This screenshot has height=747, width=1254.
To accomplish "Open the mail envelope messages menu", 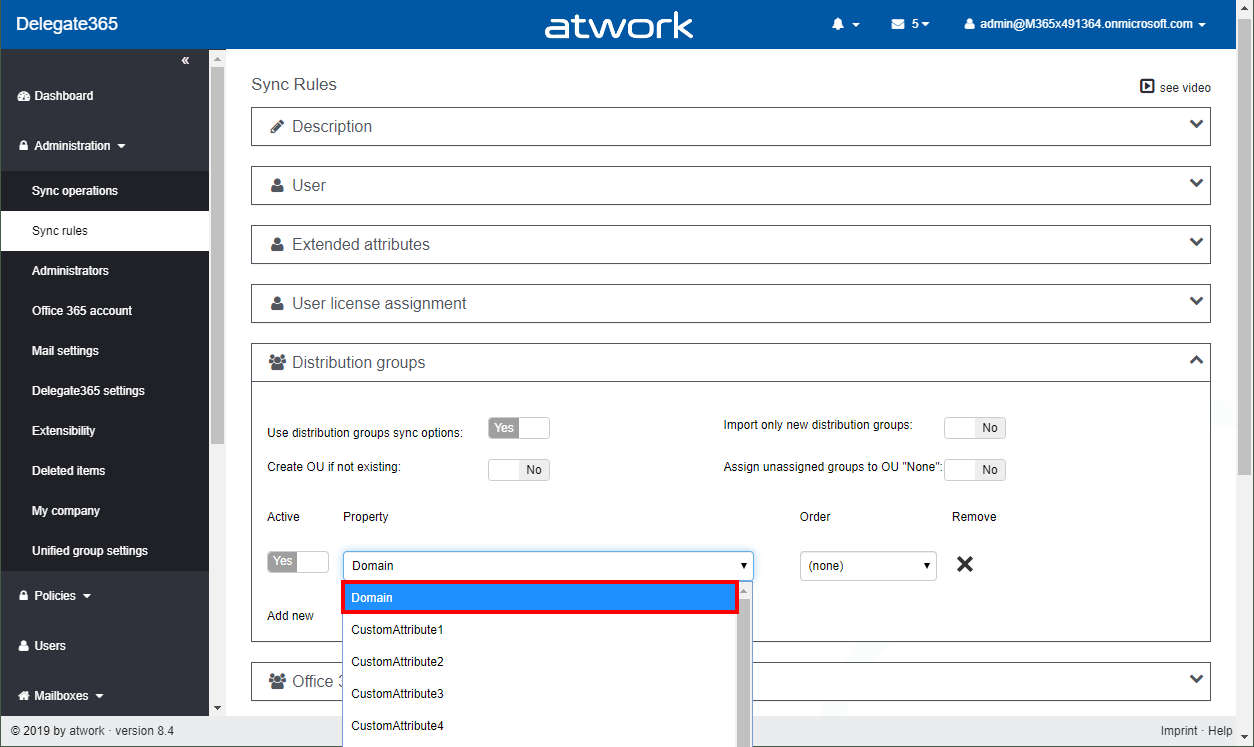I will (x=910, y=24).
